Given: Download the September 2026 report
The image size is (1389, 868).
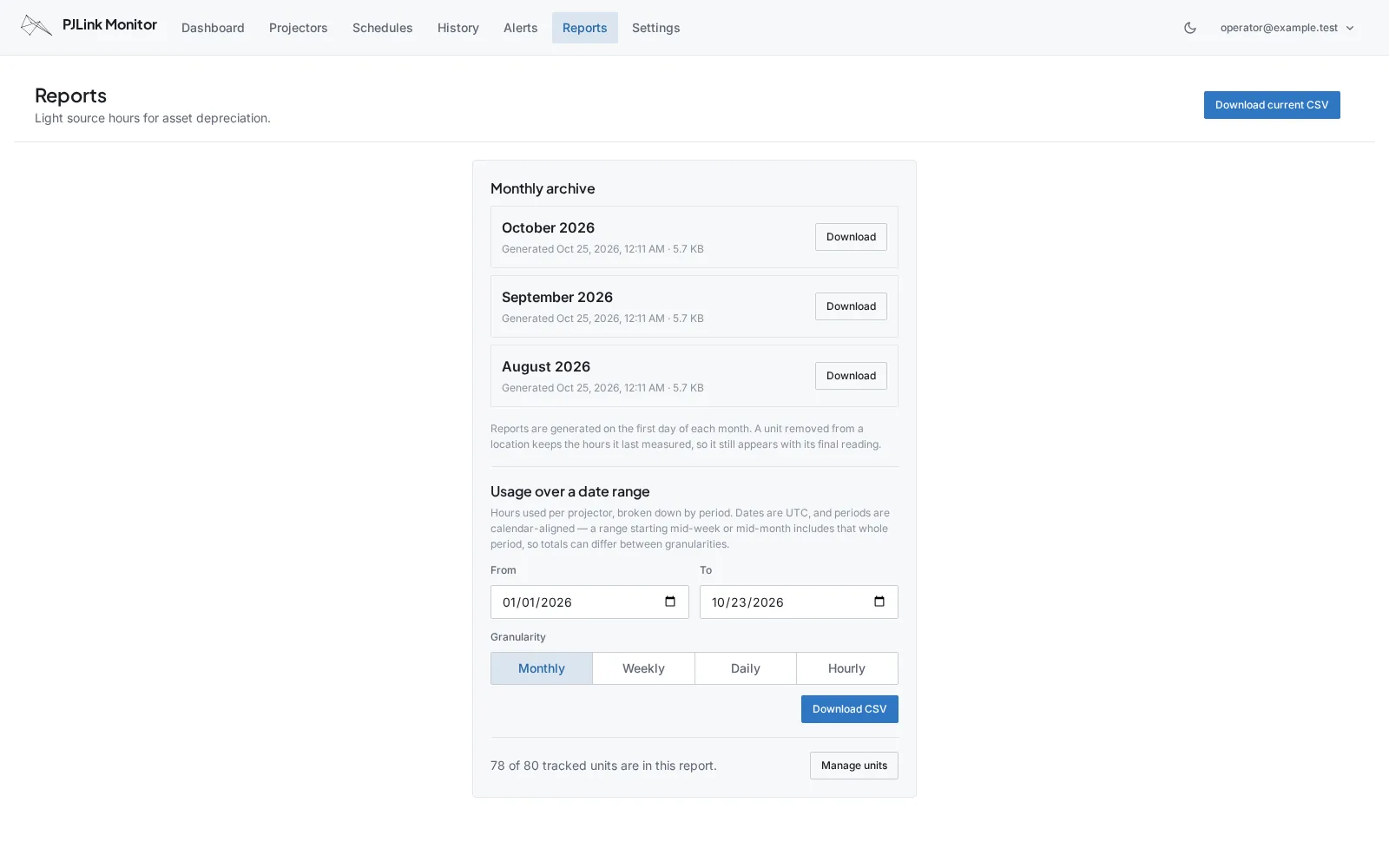Looking at the screenshot, I should (x=851, y=306).
